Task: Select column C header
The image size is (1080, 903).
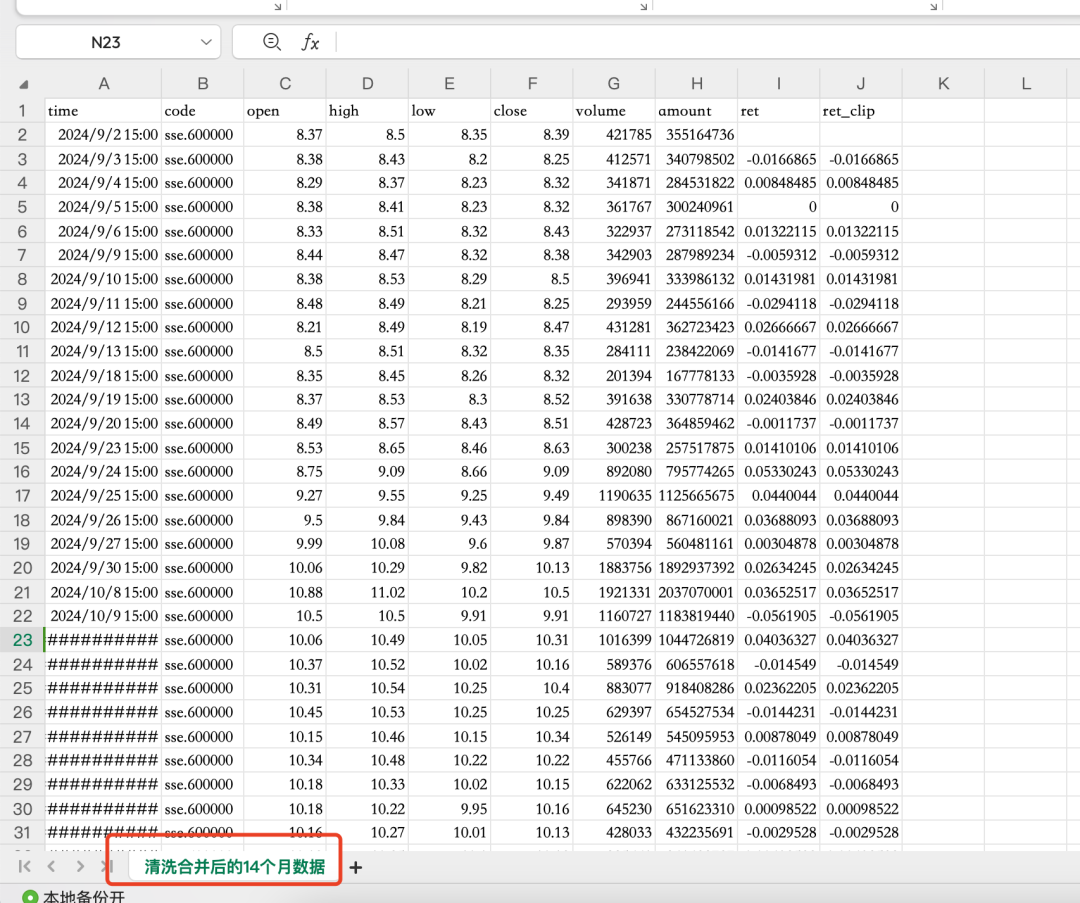Action: click(284, 84)
